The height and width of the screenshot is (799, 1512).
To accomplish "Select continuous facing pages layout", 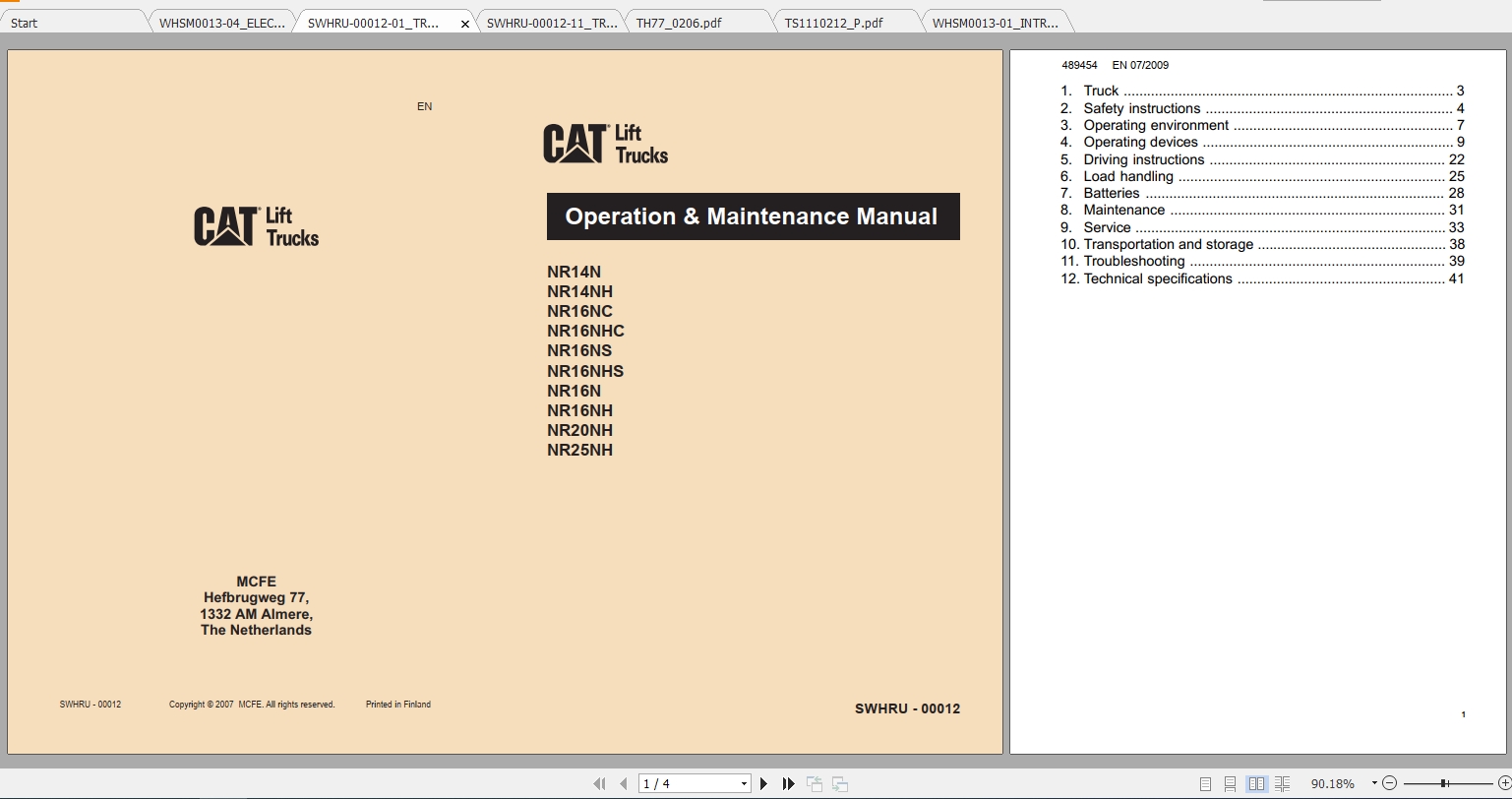I will (1282, 782).
